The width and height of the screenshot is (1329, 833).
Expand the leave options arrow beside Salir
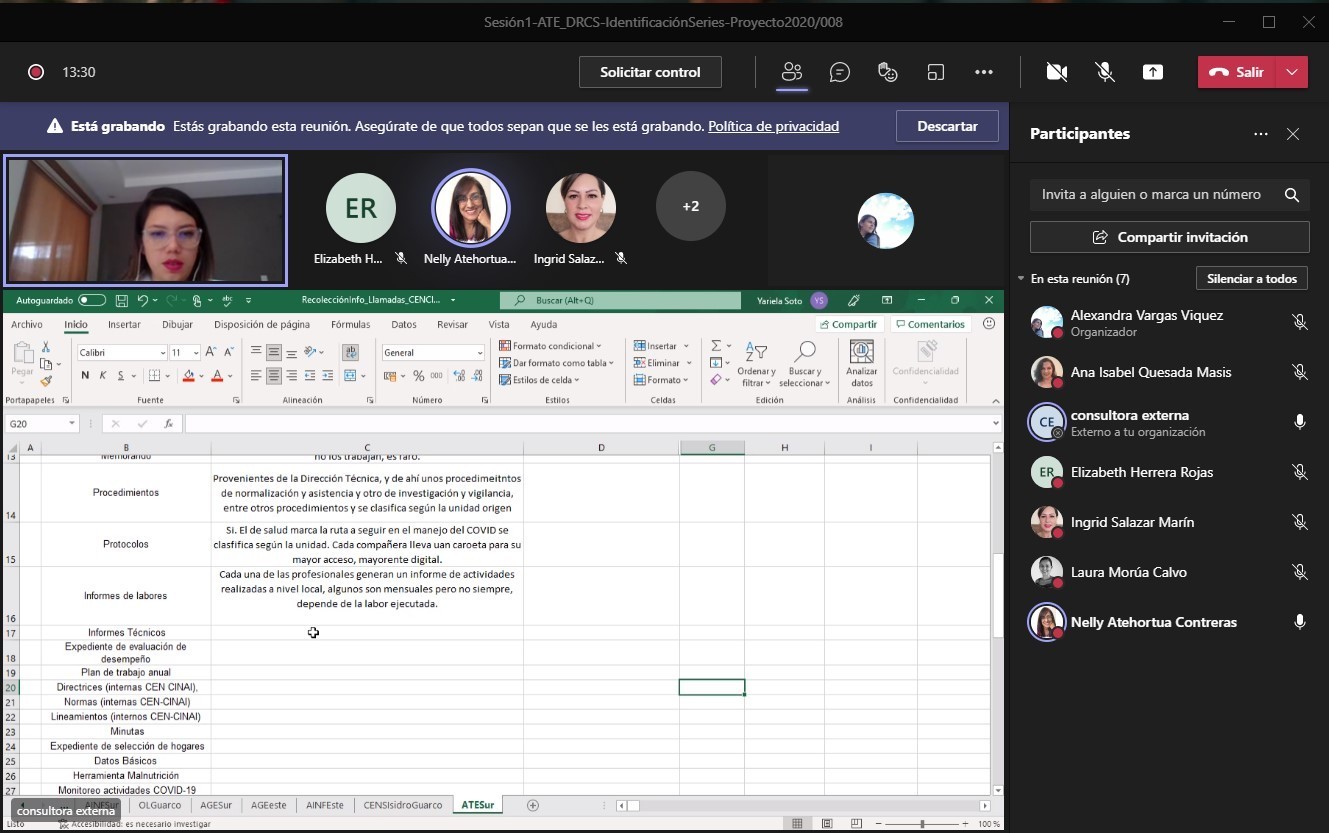pyautogui.click(x=1293, y=72)
